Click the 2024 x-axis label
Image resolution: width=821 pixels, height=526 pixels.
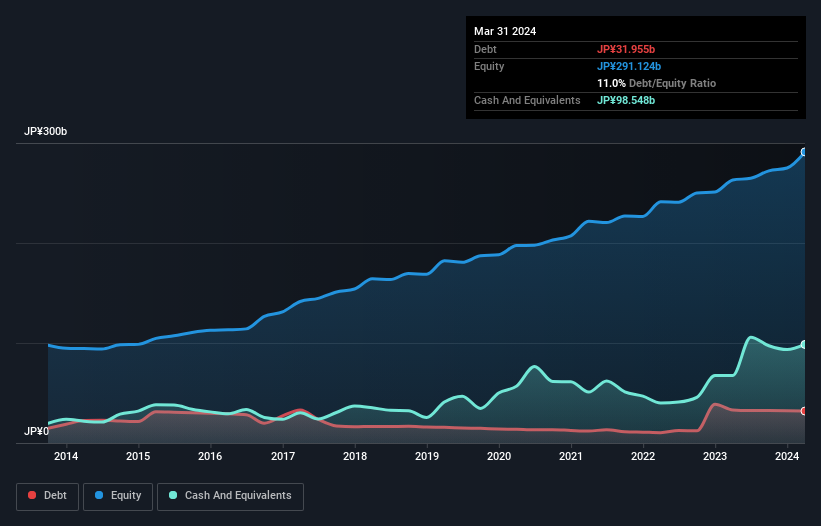[787, 457]
